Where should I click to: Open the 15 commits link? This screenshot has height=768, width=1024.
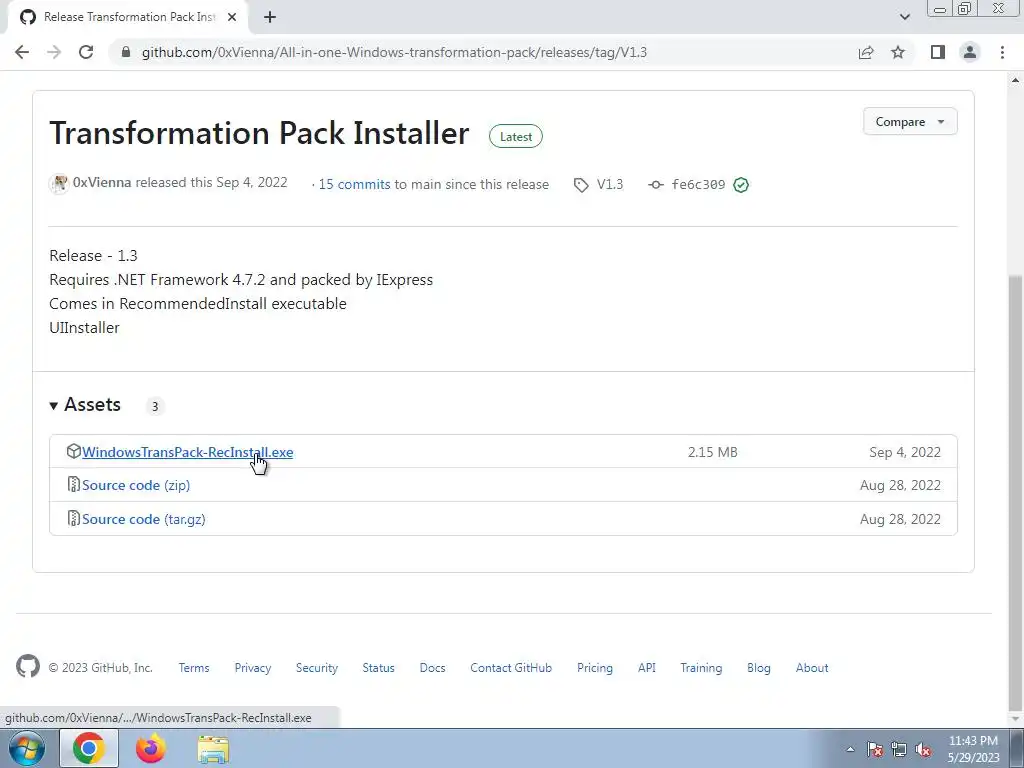click(354, 184)
